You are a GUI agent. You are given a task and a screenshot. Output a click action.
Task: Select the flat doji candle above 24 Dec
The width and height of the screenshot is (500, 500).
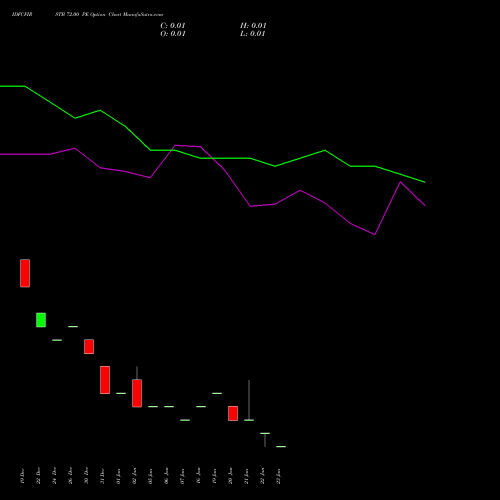tap(57, 340)
